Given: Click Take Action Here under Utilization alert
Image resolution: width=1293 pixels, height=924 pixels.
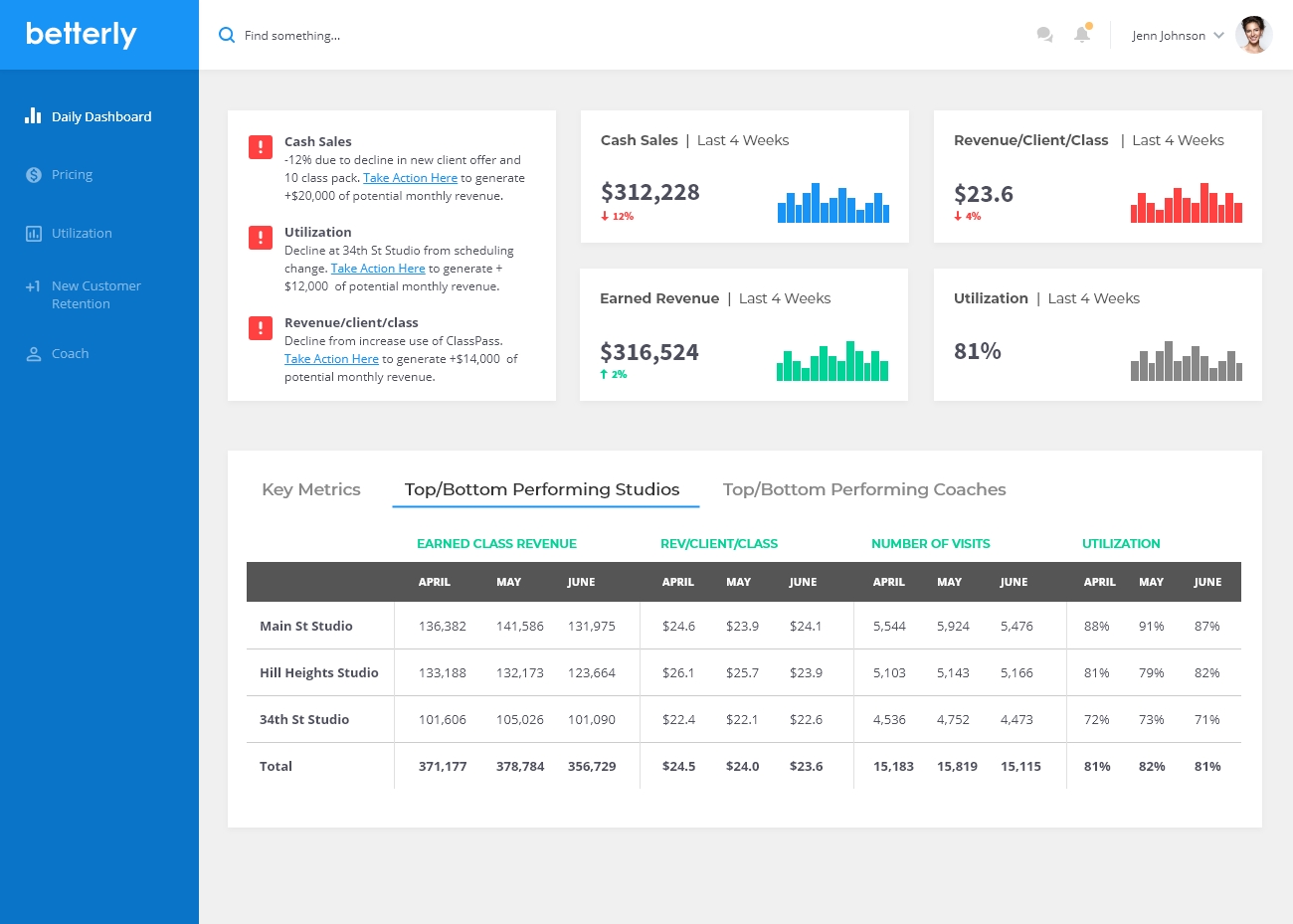Looking at the screenshot, I should (x=378, y=269).
